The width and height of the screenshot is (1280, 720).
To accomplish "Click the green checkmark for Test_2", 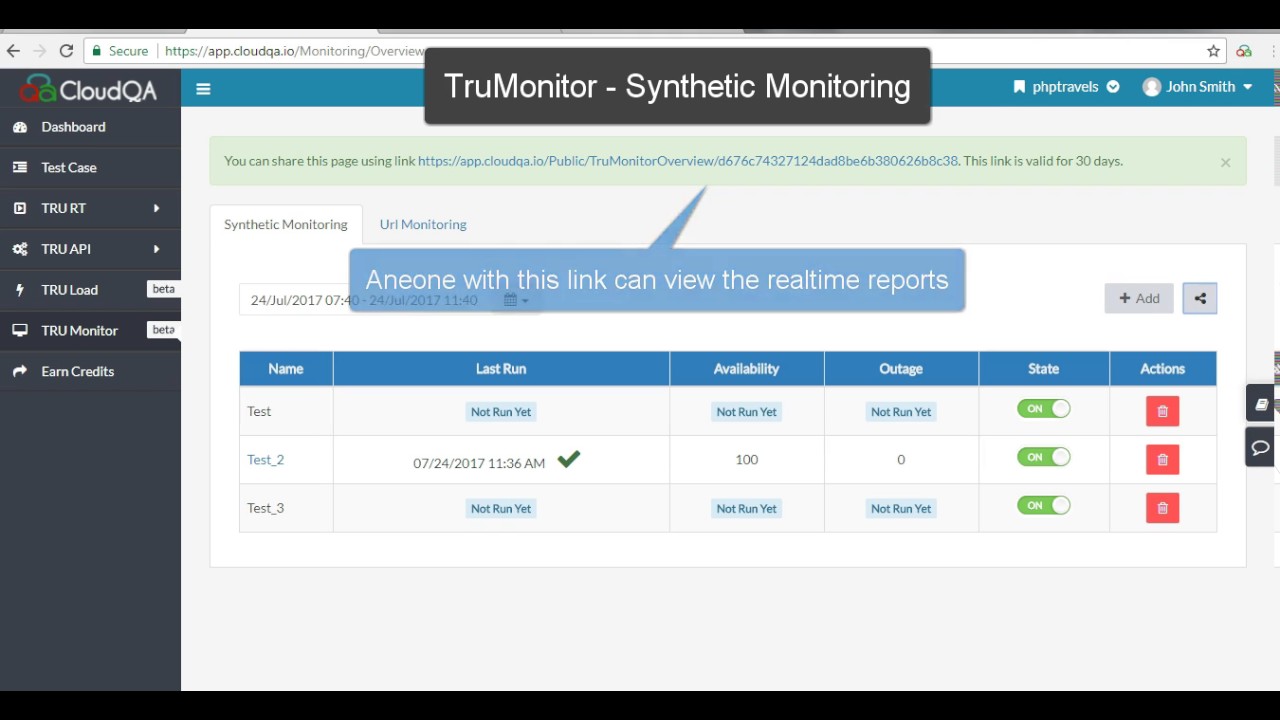I will (x=569, y=459).
